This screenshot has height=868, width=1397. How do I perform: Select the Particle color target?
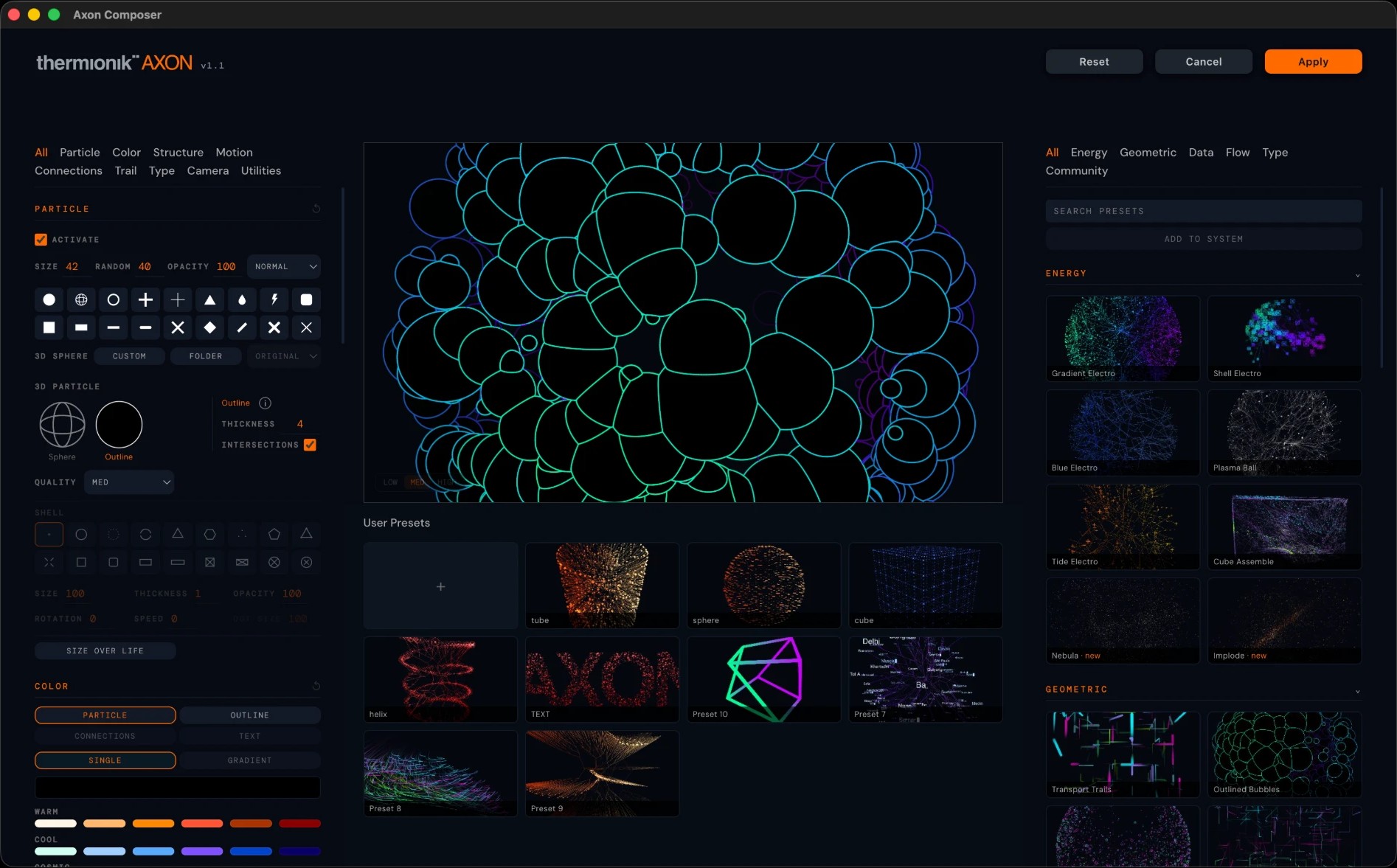click(x=105, y=715)
